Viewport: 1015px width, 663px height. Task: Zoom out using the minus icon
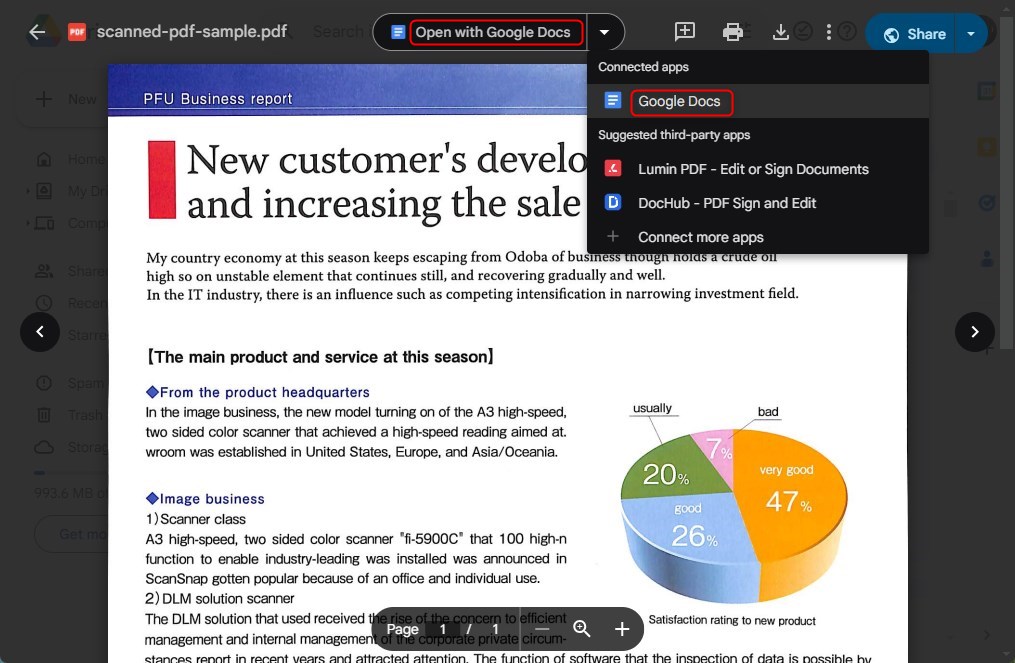[x=541, y=629]
